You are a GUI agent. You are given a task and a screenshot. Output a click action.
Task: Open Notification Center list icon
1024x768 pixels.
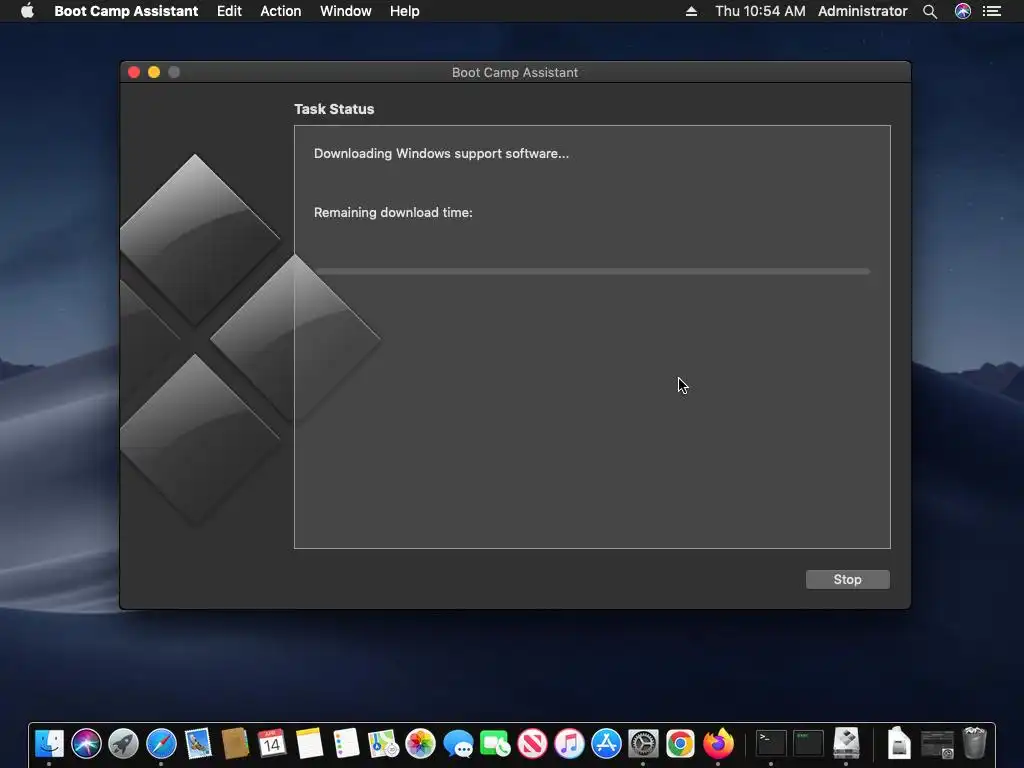tap(992, 11)
